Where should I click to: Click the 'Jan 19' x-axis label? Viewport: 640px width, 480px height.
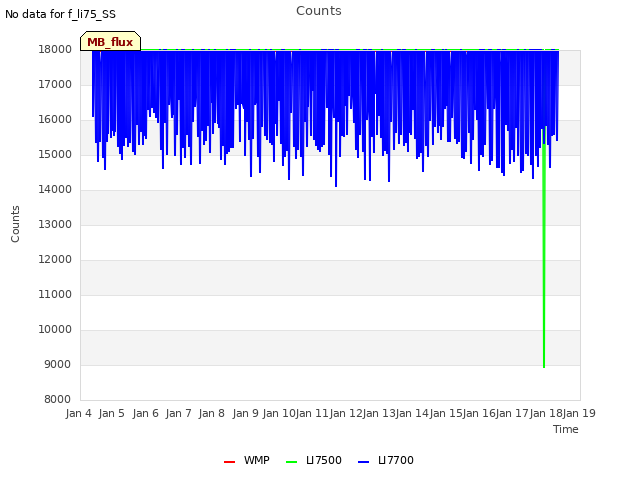pos(579,413)
